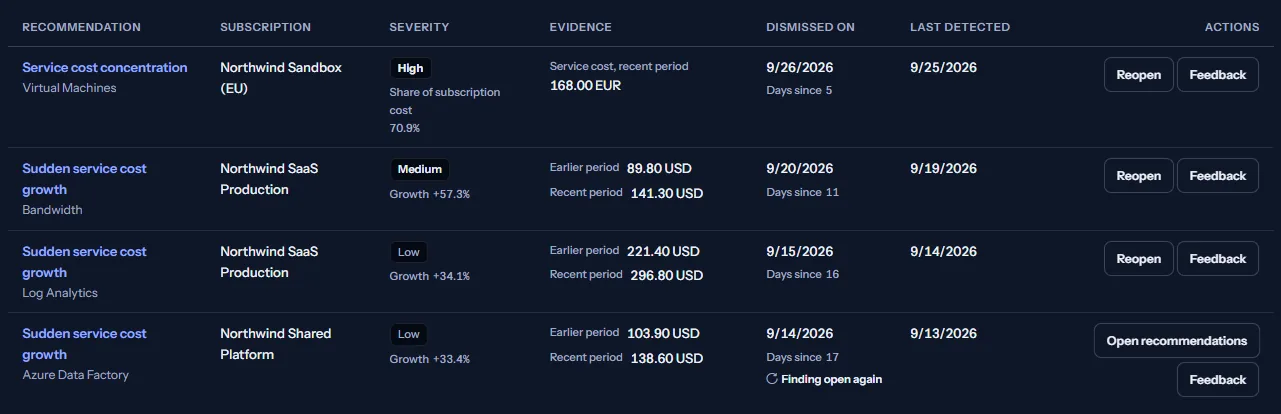The height and width of the screenshot is (414, 1281).
Task: Give Feedback on the Bandwidth finding
Action: click(x=1218, y=176)
